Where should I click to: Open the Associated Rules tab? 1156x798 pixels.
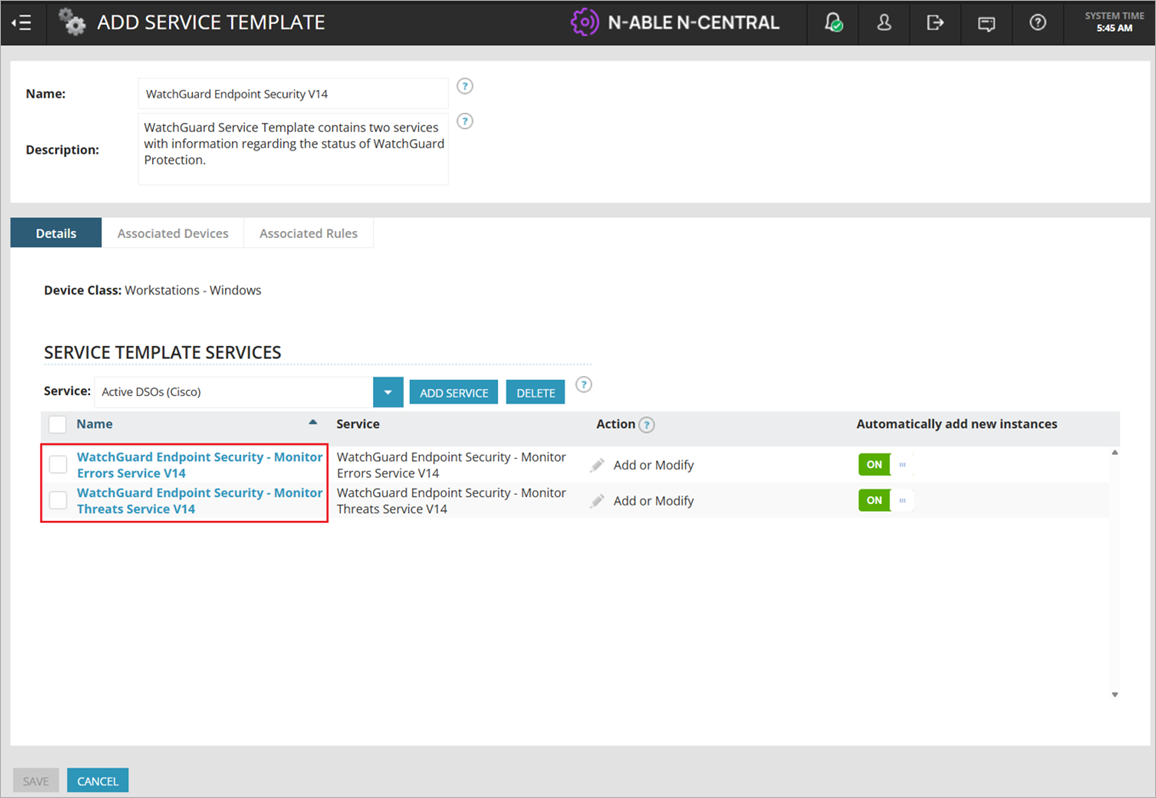pos(308,232)
